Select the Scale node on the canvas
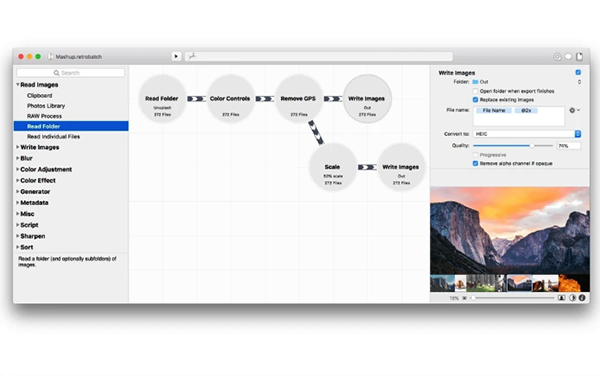600x376 pixels. pos(333,167)
